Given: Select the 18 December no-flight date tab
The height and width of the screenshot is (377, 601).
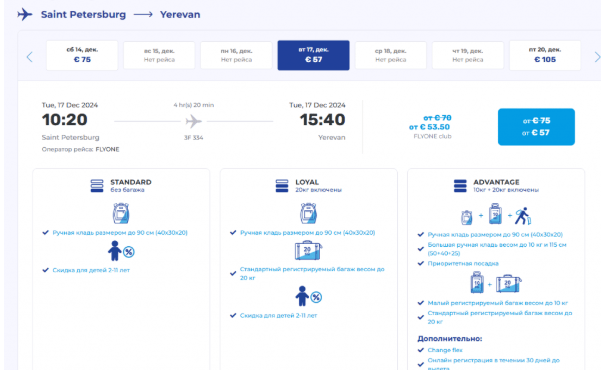Looking at the screenshot, I should click(391, 56).
